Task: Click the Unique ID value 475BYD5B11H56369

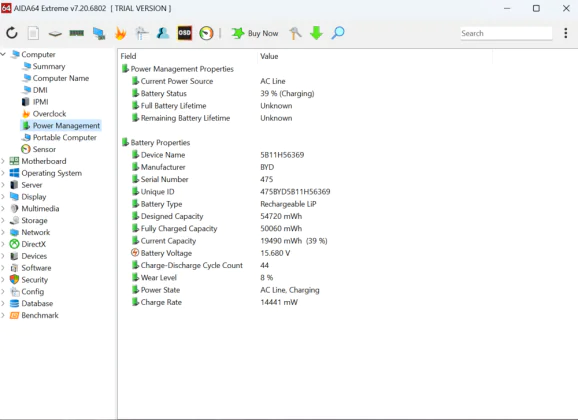Action: (295, 192)
